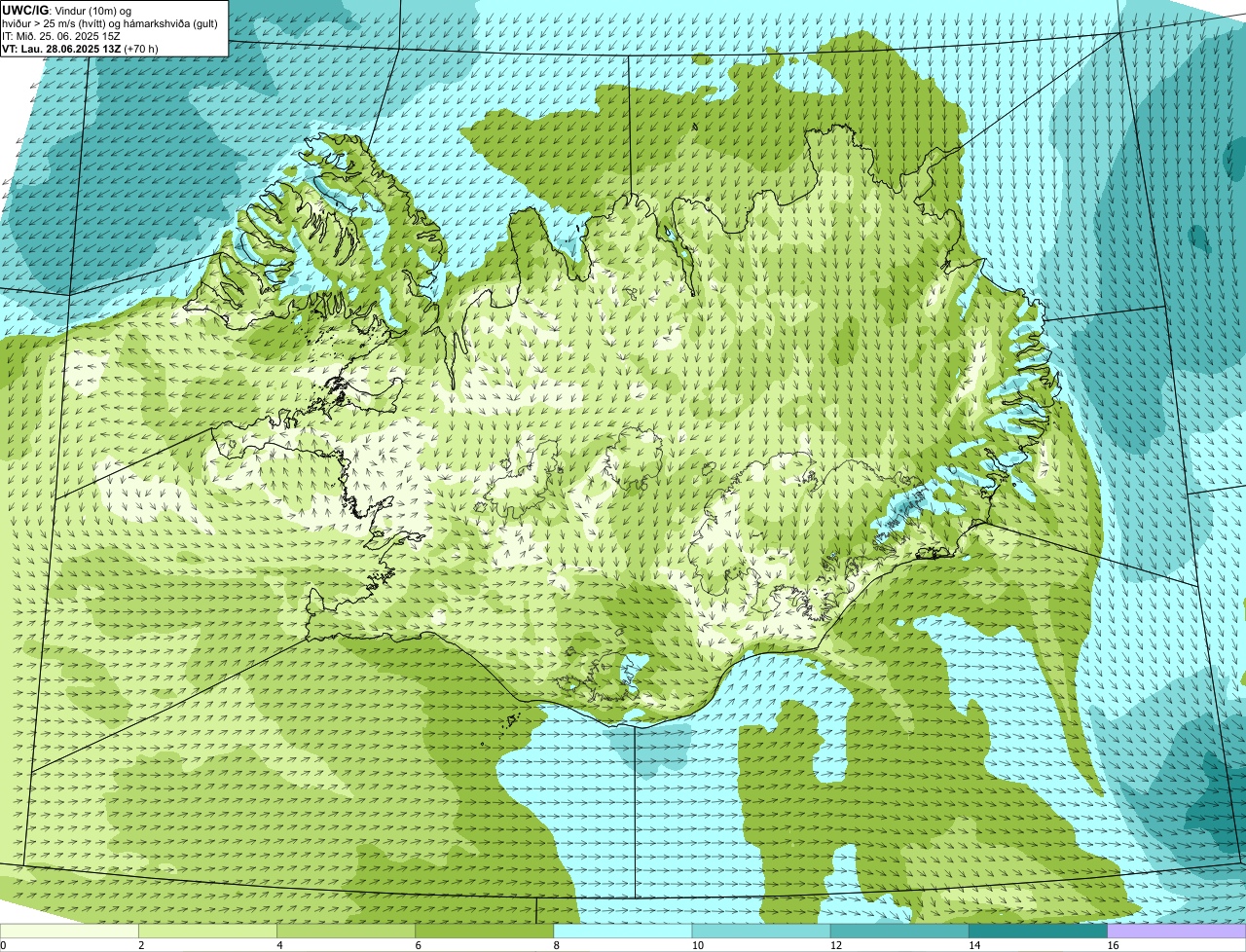Click the teal 12–14 m/s legend swatch
This screenshot has width=1246, height=952.
[x=899, y=932]
